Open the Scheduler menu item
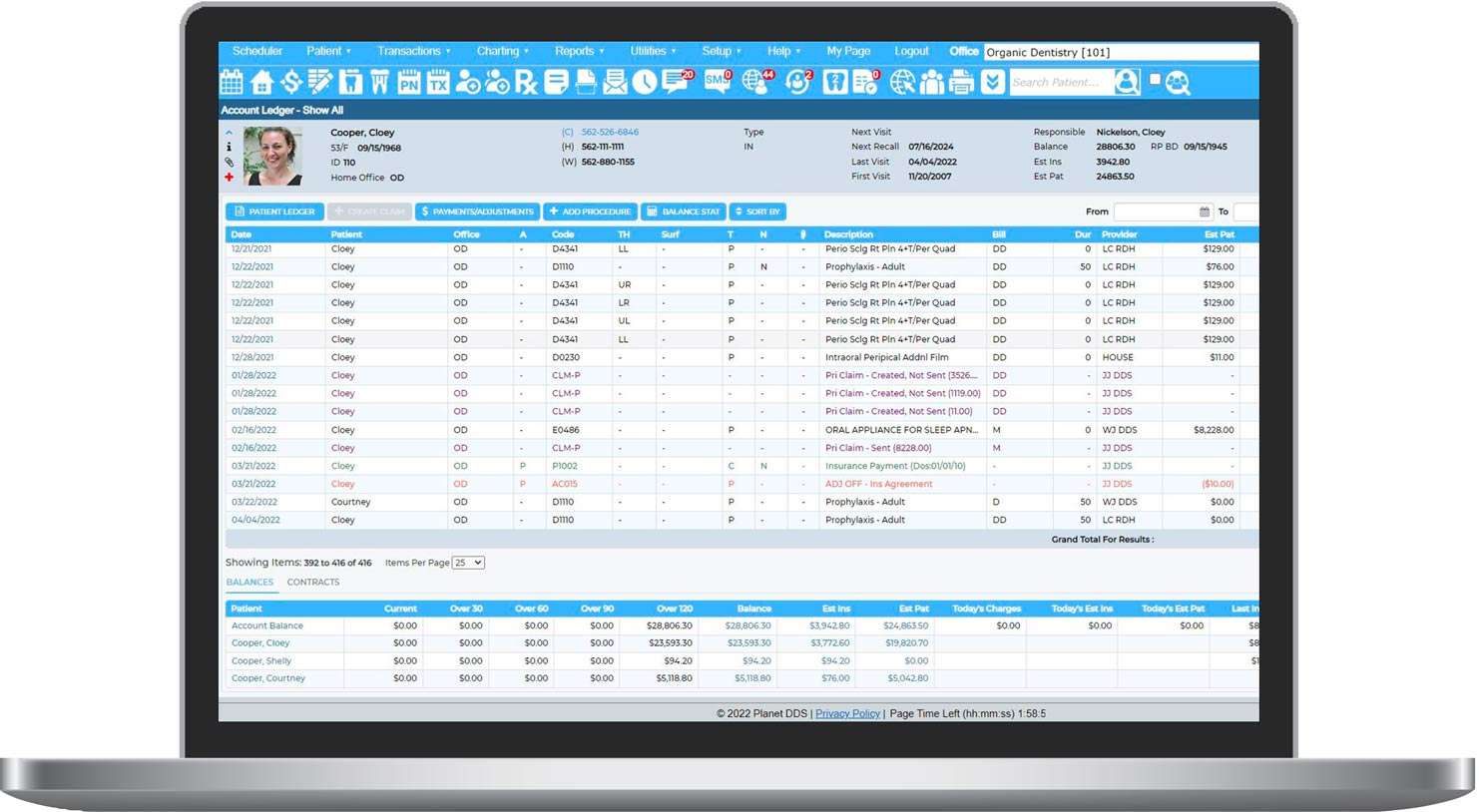The height and width of the screenshot is (812, 1479). click(256, 51)
